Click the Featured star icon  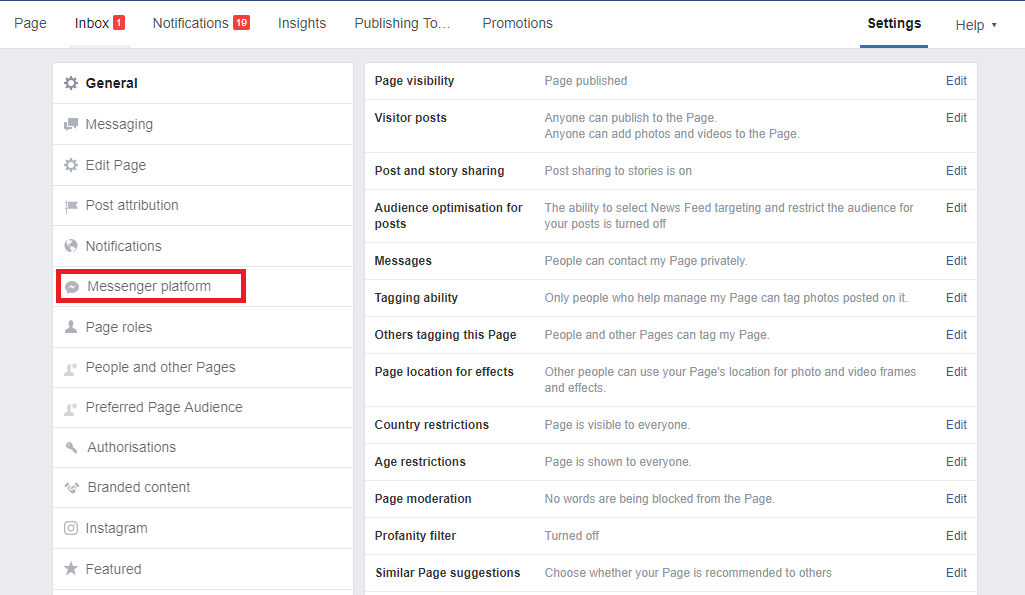pos(71,569)
